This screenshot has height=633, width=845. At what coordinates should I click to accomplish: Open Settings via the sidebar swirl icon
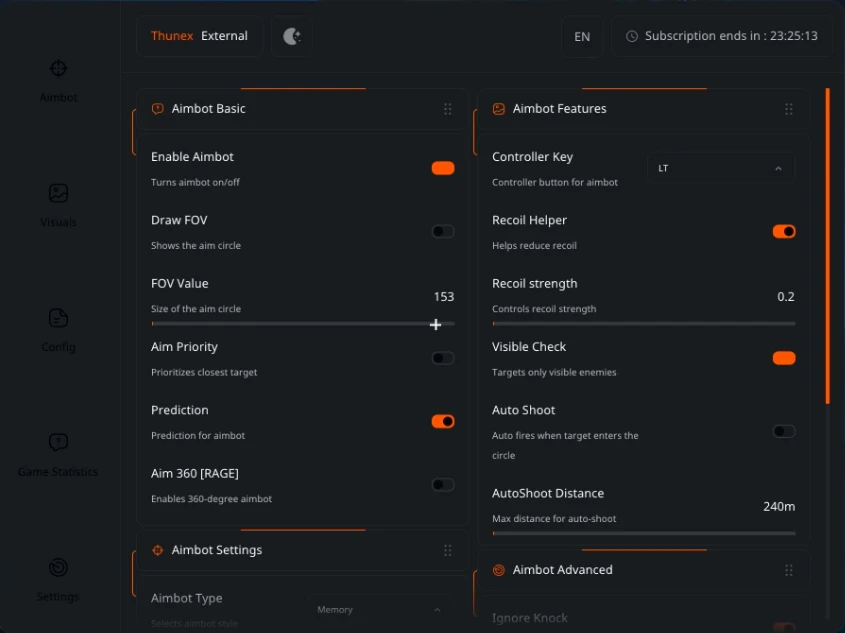58,567
